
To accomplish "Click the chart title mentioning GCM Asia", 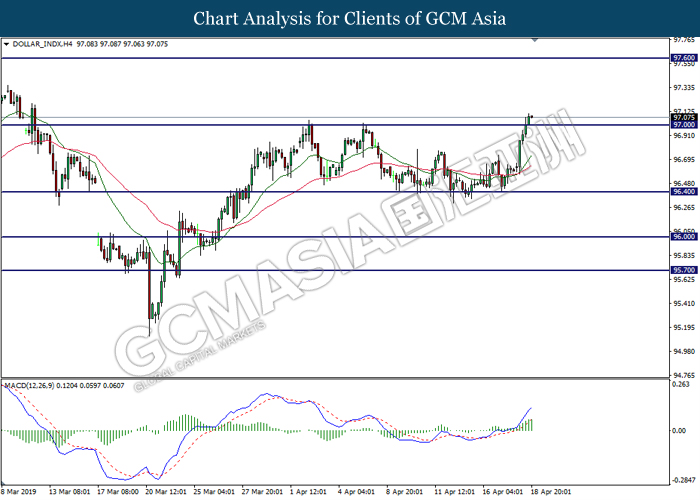I will coord(349,18).
